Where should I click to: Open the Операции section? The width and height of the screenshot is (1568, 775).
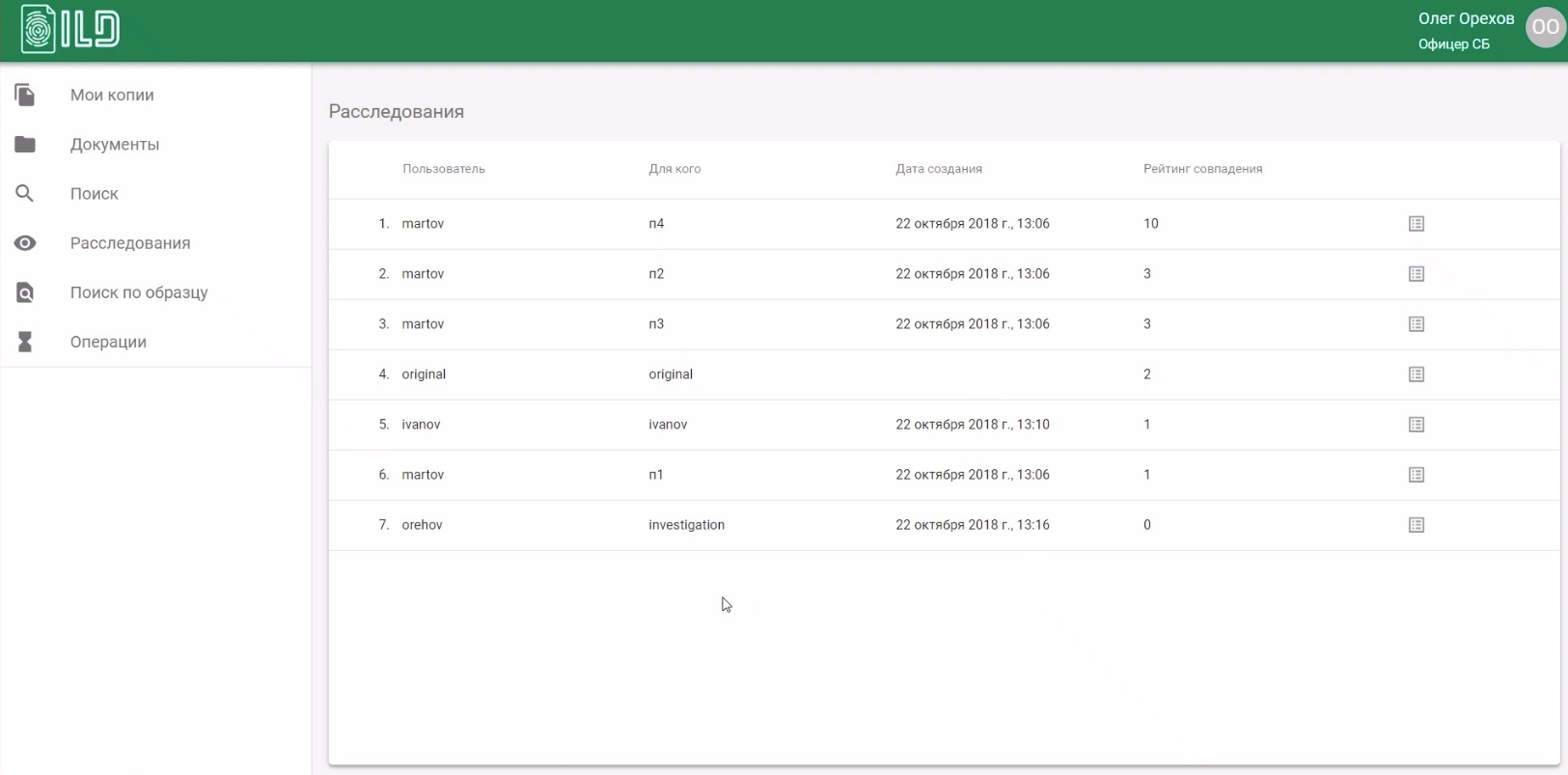click(x=108, y=342)
